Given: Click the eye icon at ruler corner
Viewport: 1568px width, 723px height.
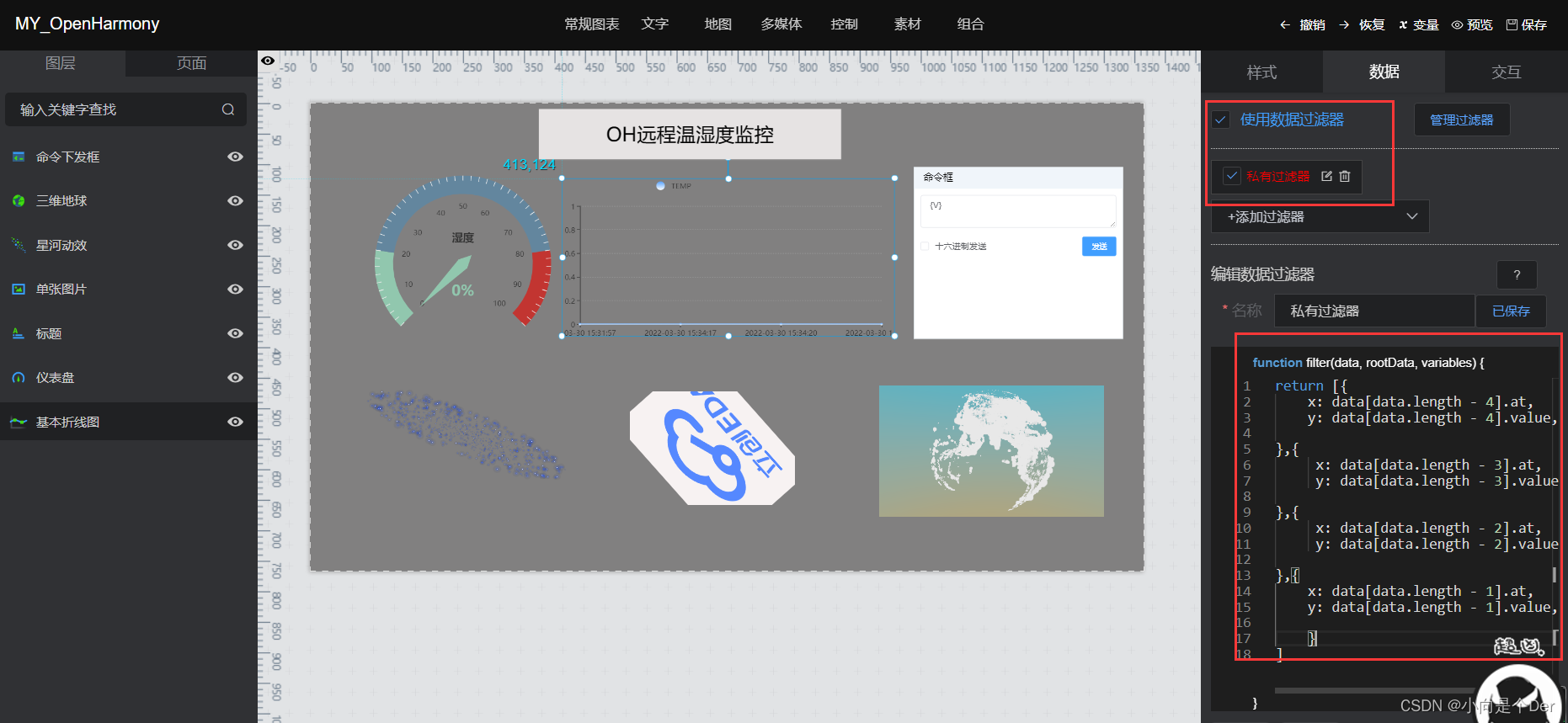Looking at the screenshot, I should click(268, 61).
